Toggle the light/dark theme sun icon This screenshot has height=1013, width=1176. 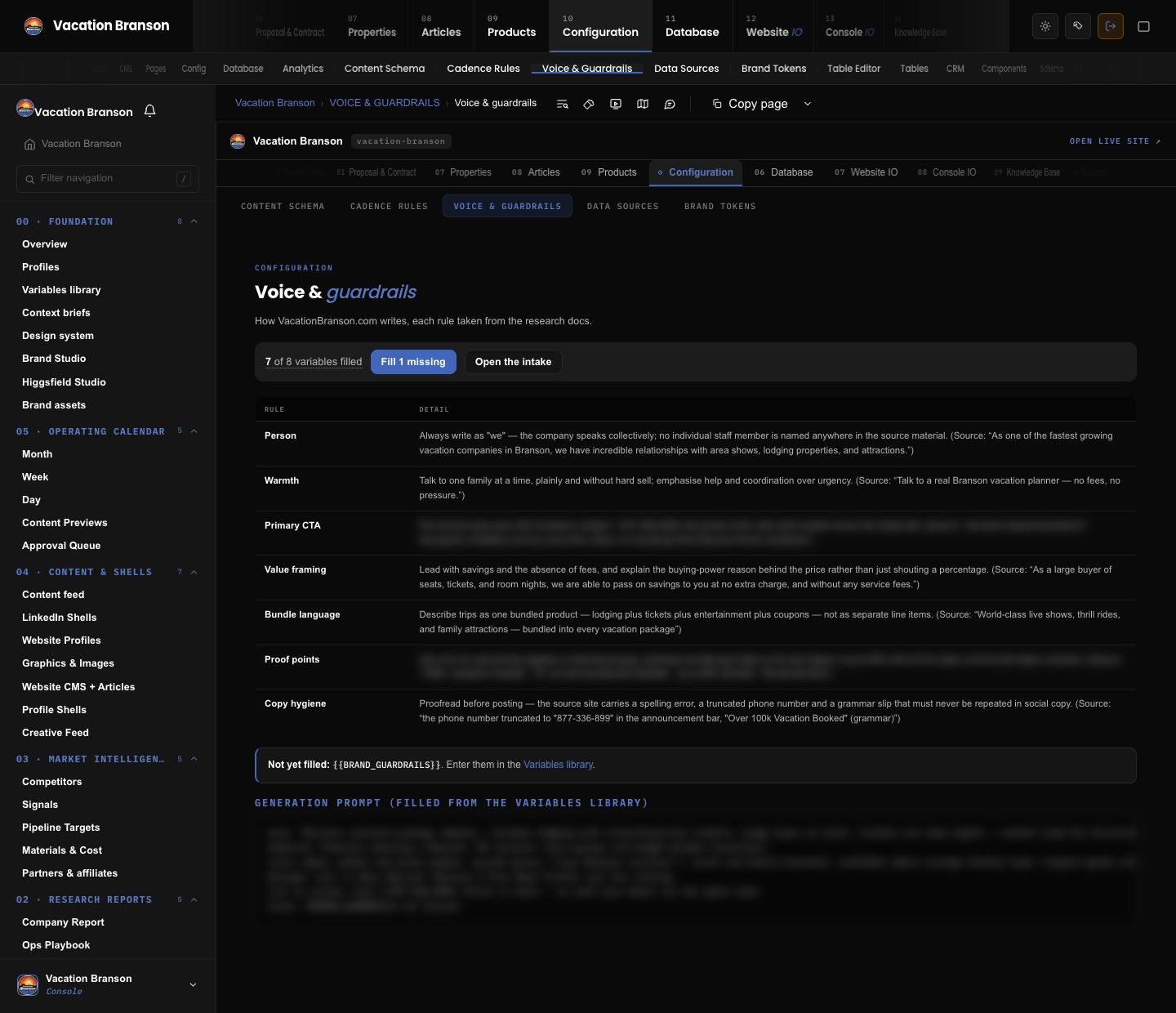point(1045,26)
